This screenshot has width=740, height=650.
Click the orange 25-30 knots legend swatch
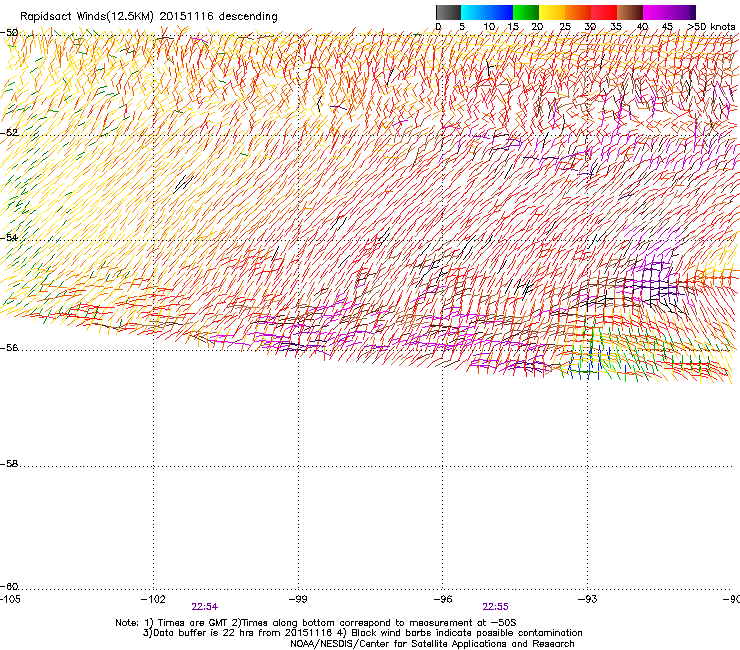(578, 12)
